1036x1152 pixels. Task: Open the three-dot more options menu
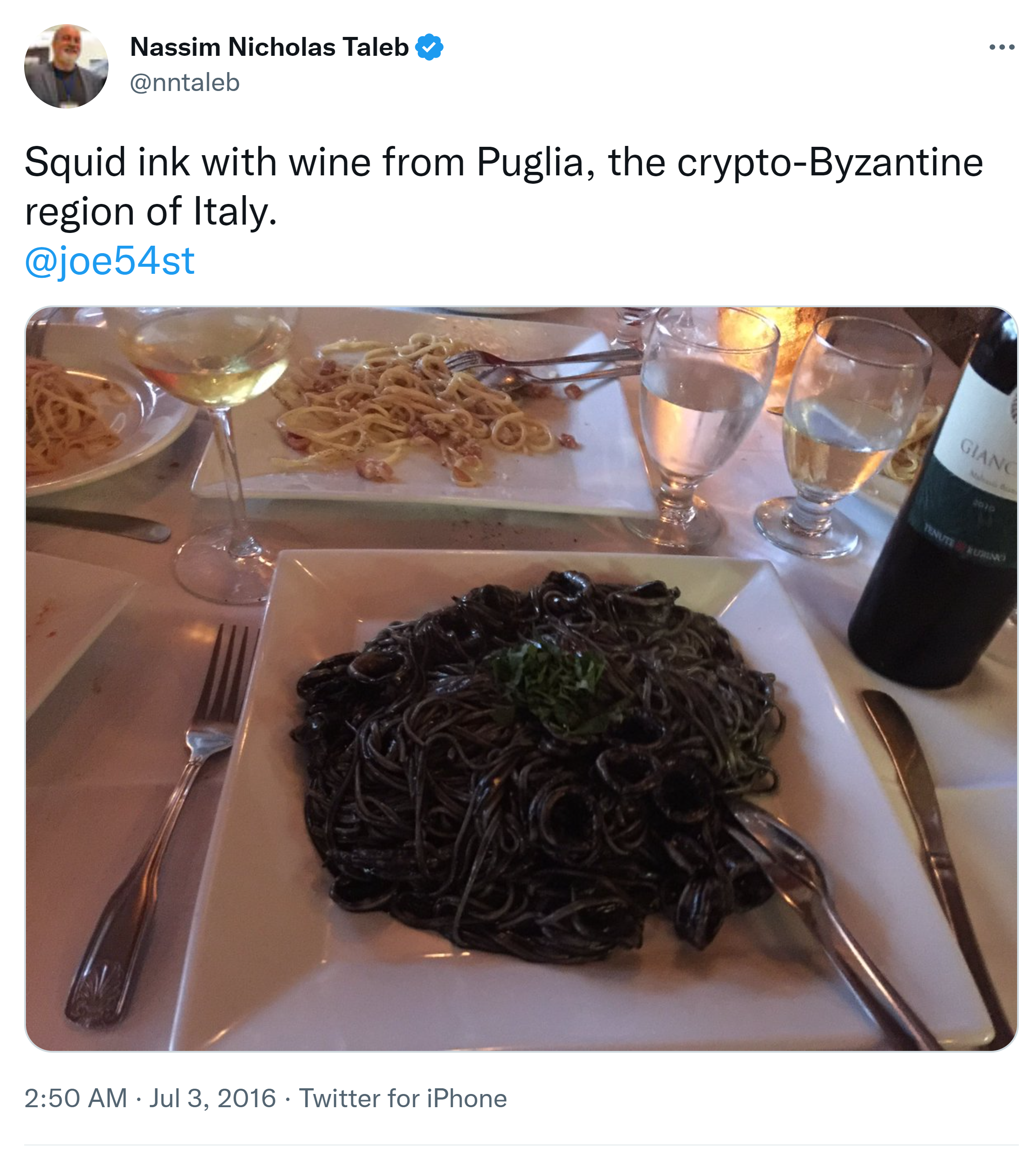click(x=1002, y=47)
